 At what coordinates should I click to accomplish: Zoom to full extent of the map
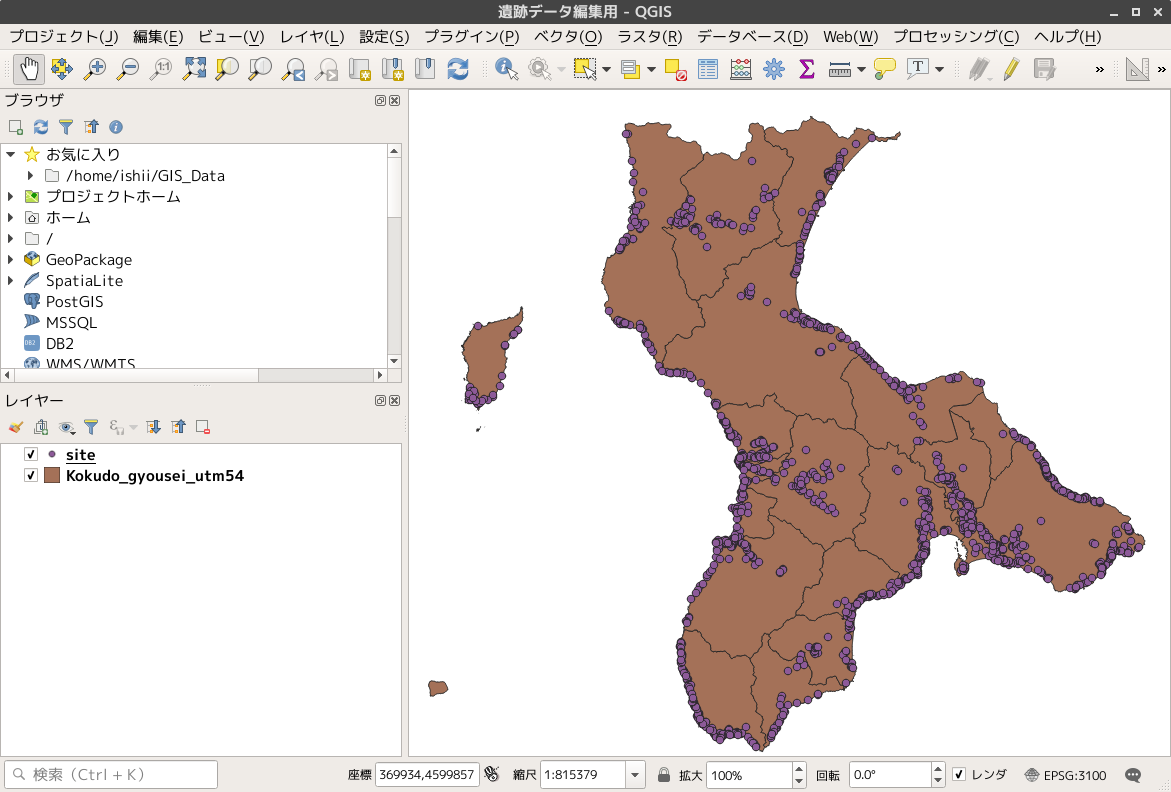tap(194, 69)
